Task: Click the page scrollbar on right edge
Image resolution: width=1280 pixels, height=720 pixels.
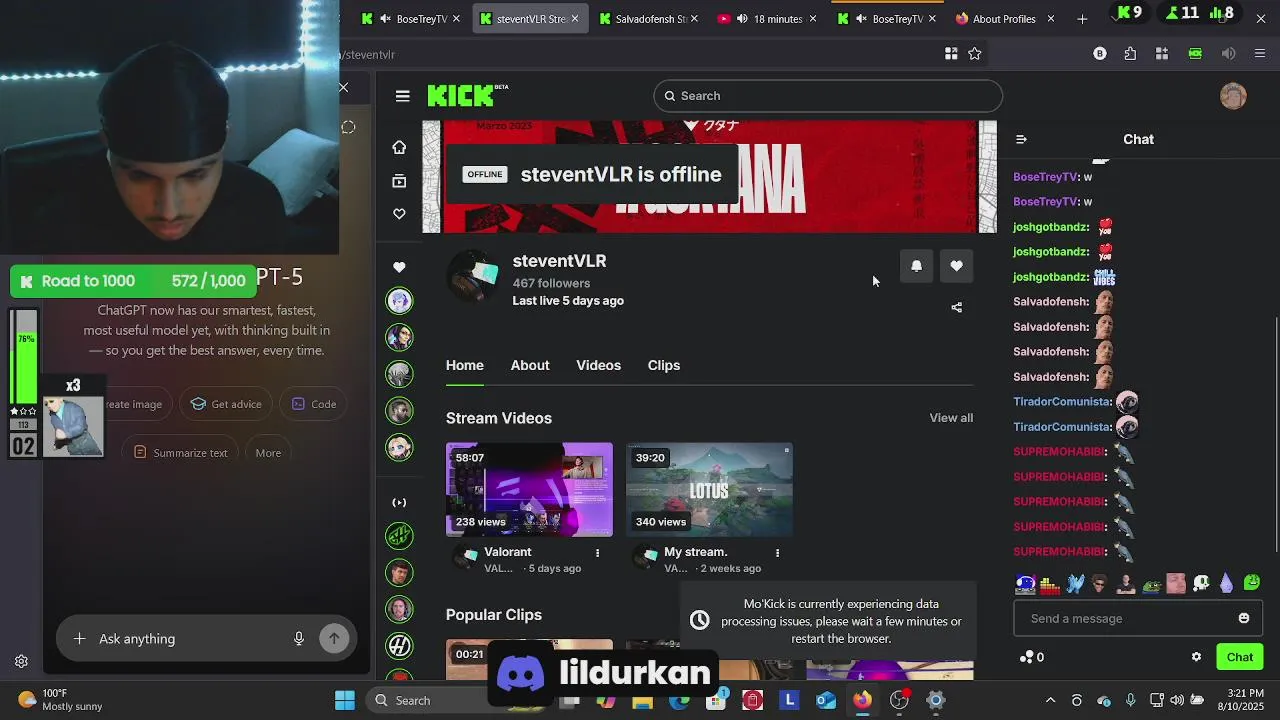Action: (x=1276, y=435)
